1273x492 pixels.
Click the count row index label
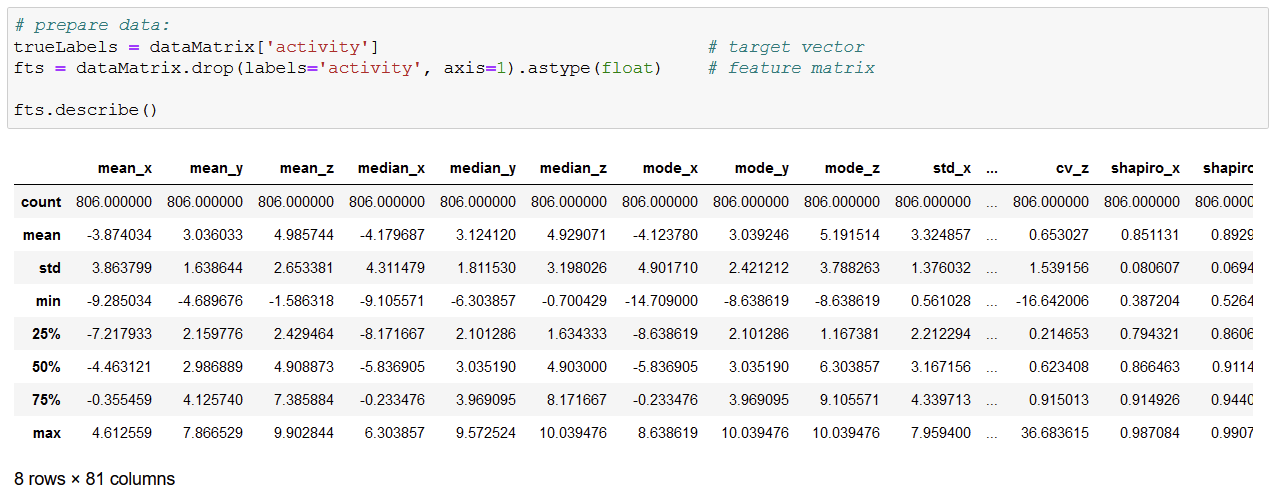click(41, 202)
